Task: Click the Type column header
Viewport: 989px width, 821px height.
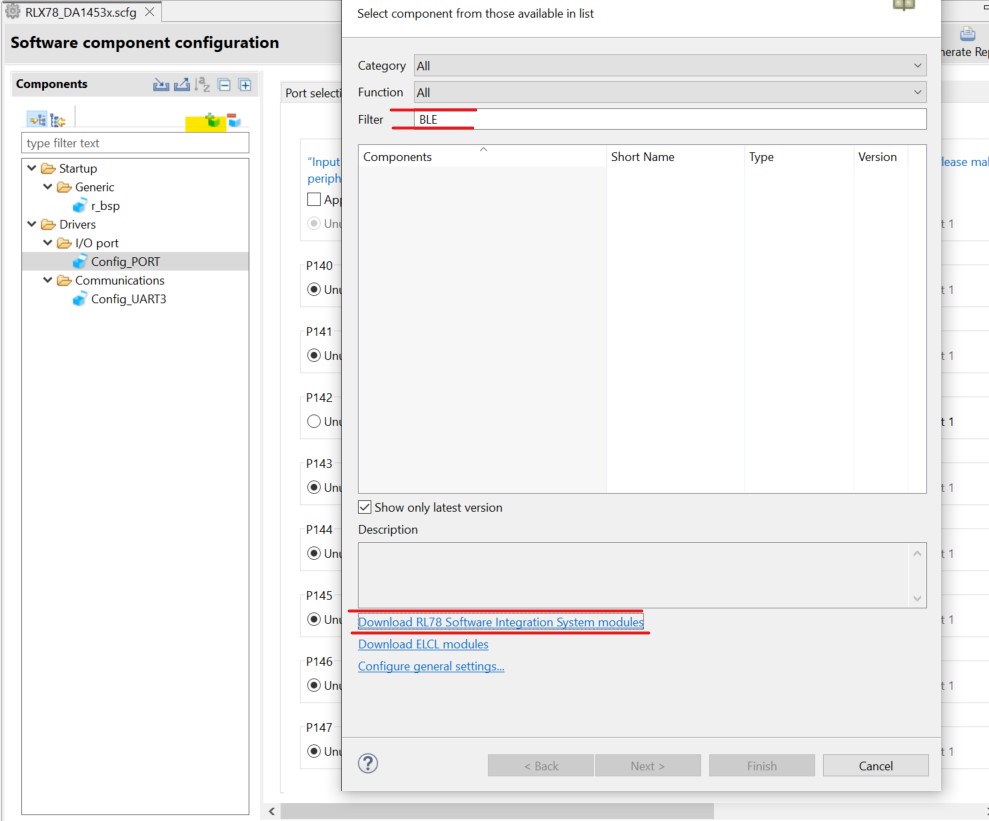Action: [x=799, y=156]
